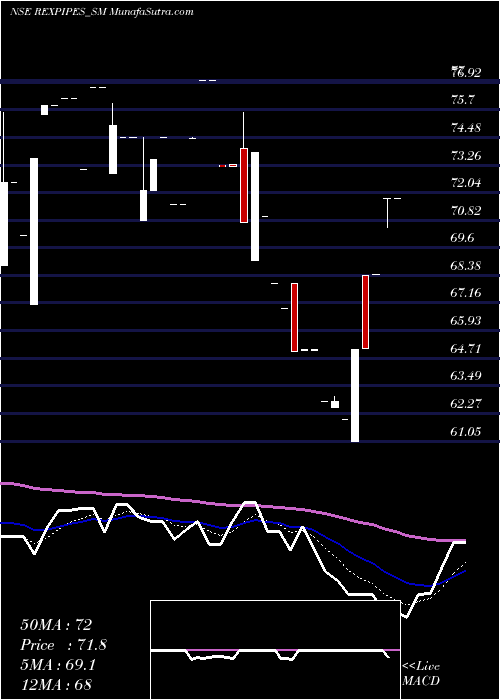Click the red candle ending near 64.71
The height and width of the screenshot is (700, 500).
[x=294, y=317]
